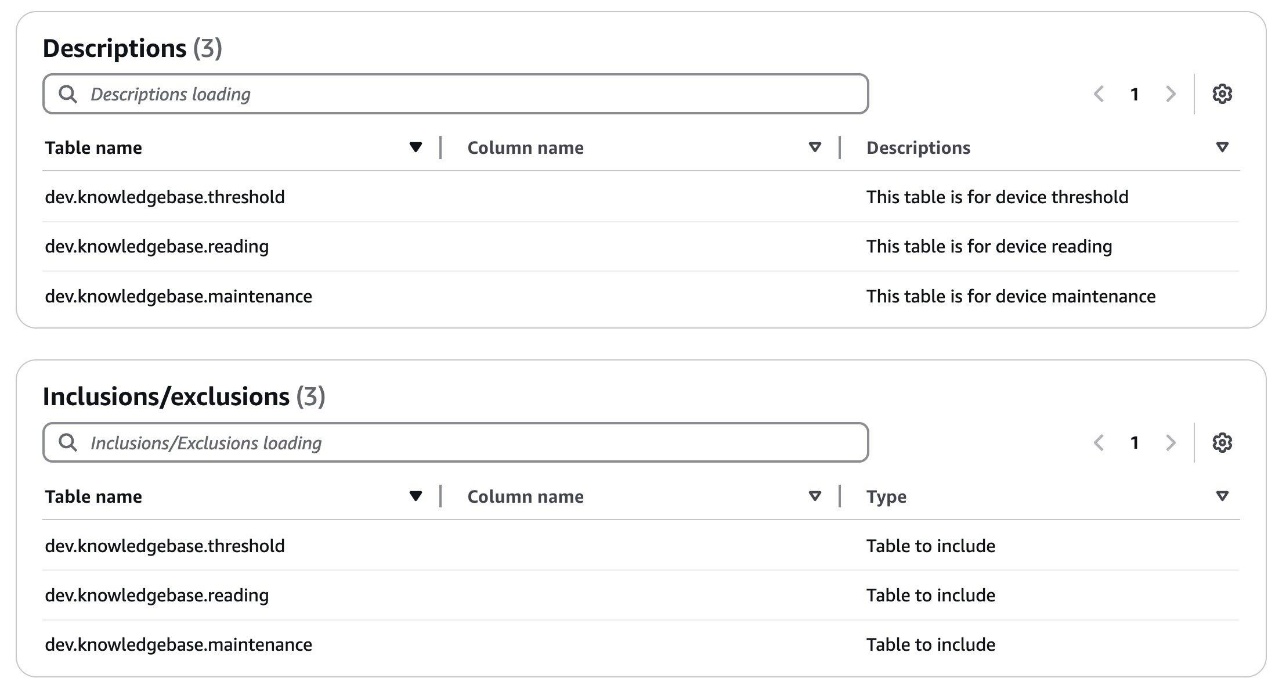Sort Inclusions/exclusions by Type column
The height and width of the screenshot is (685, 1286).
click(1221, 497)
